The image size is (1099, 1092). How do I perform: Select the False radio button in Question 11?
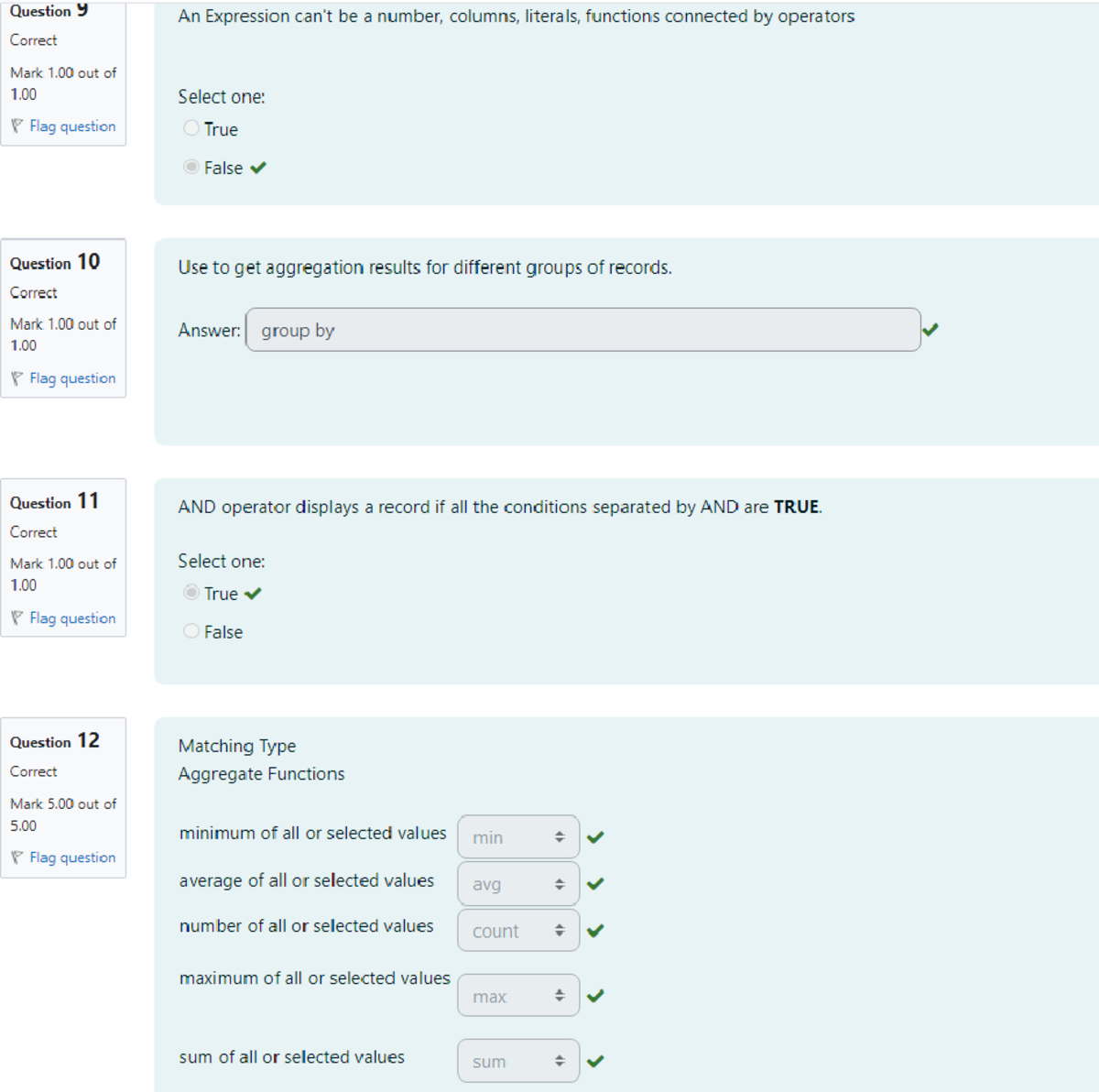pos(190,631)
